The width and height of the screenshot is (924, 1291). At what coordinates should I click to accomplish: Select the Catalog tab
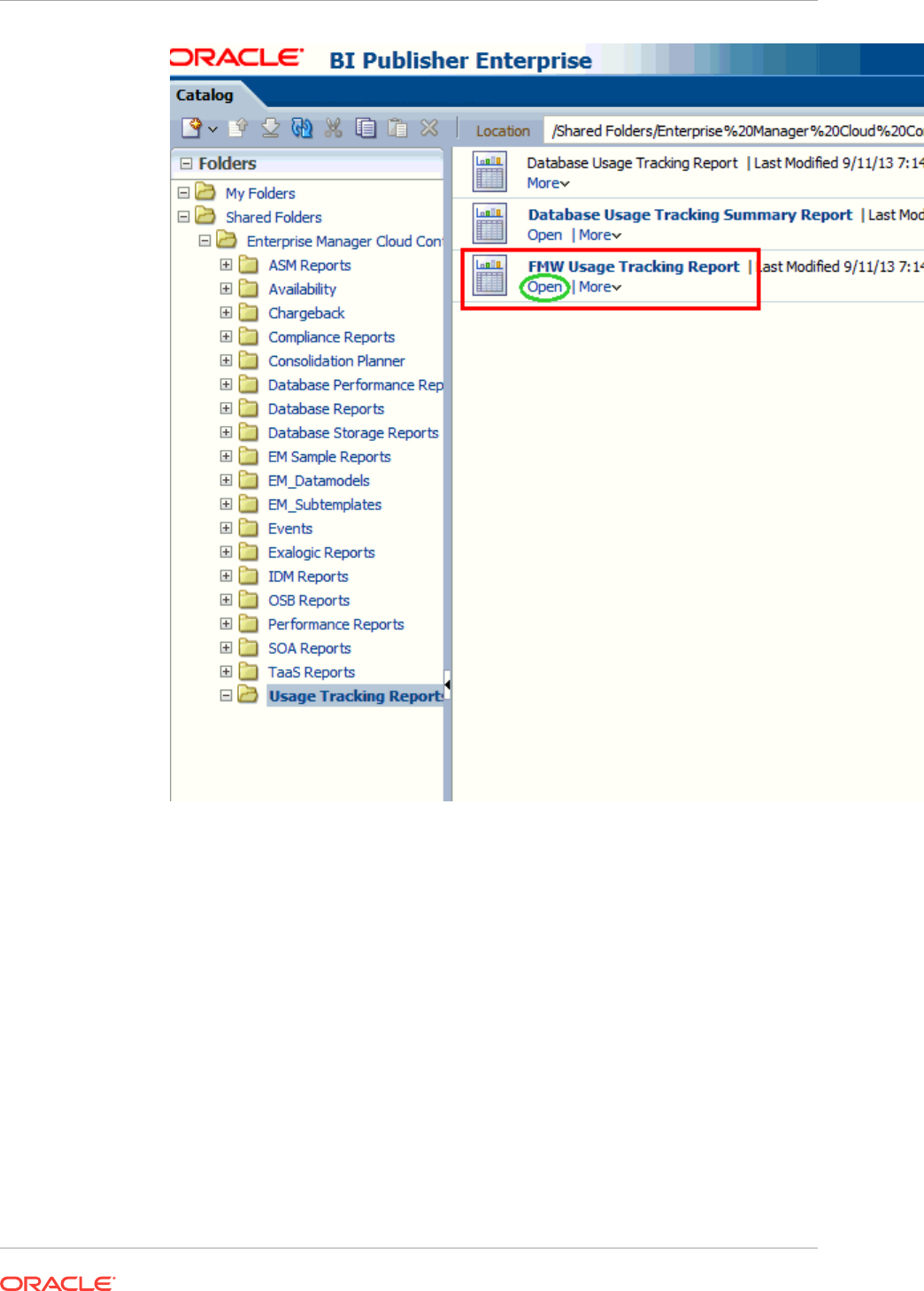tap(204, 95)
